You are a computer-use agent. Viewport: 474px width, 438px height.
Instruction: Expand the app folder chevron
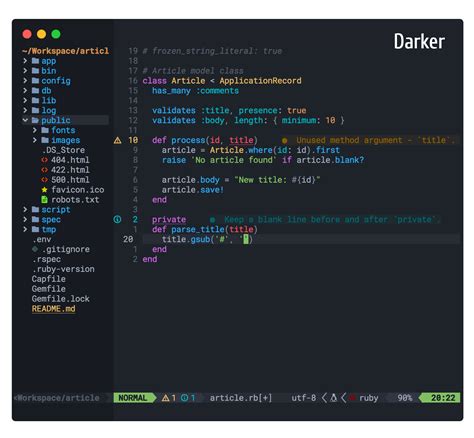[25, 61]
